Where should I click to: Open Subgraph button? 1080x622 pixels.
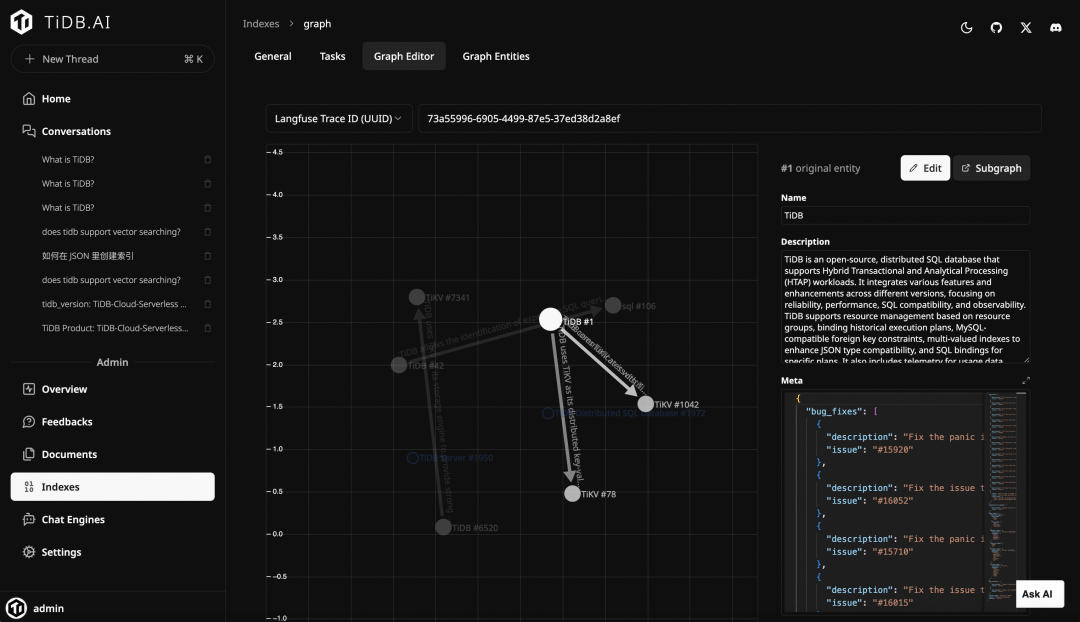point(991,168)
